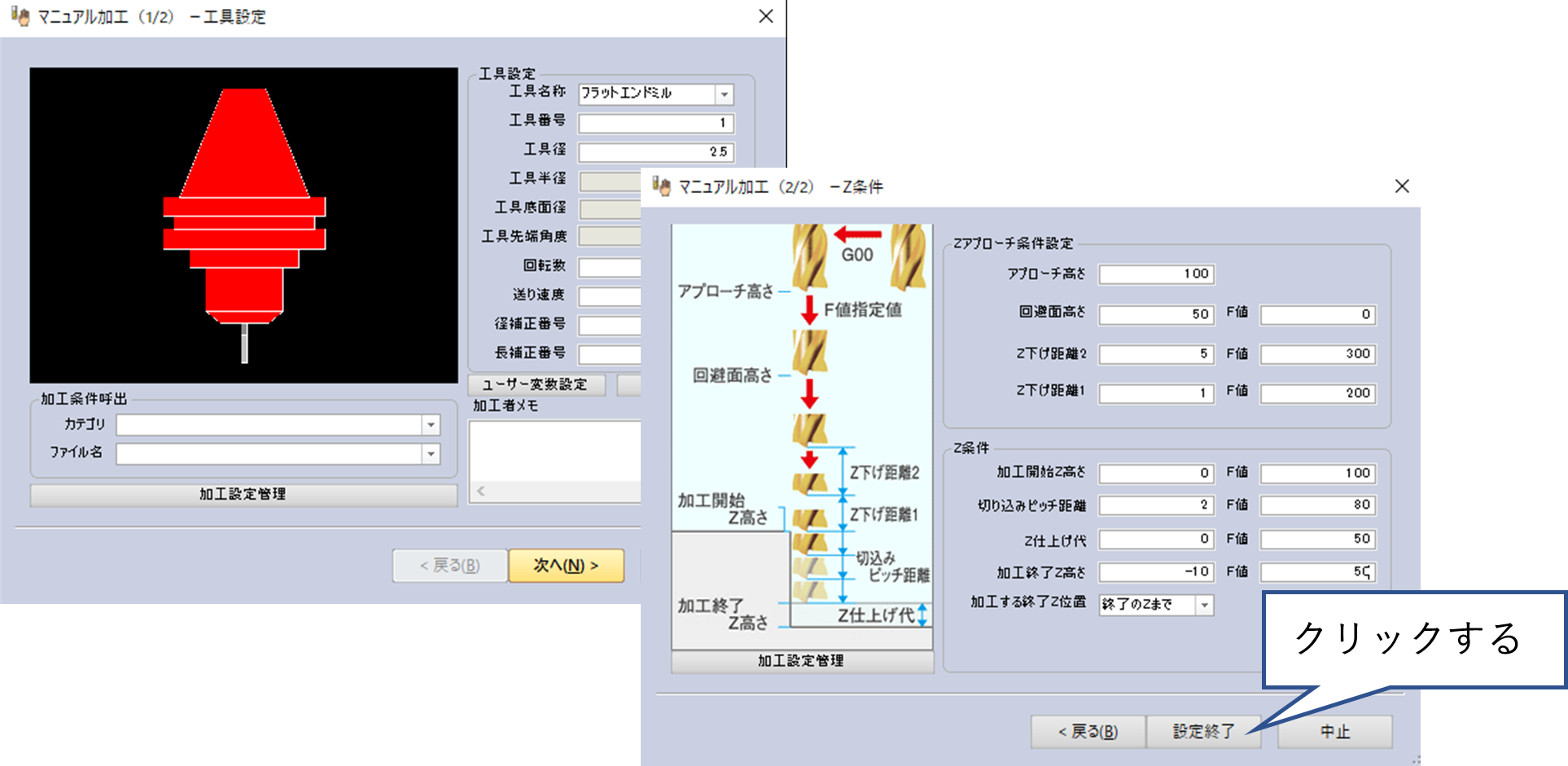Click the memo scrollbar left arrow

click(x=481, y=491)
